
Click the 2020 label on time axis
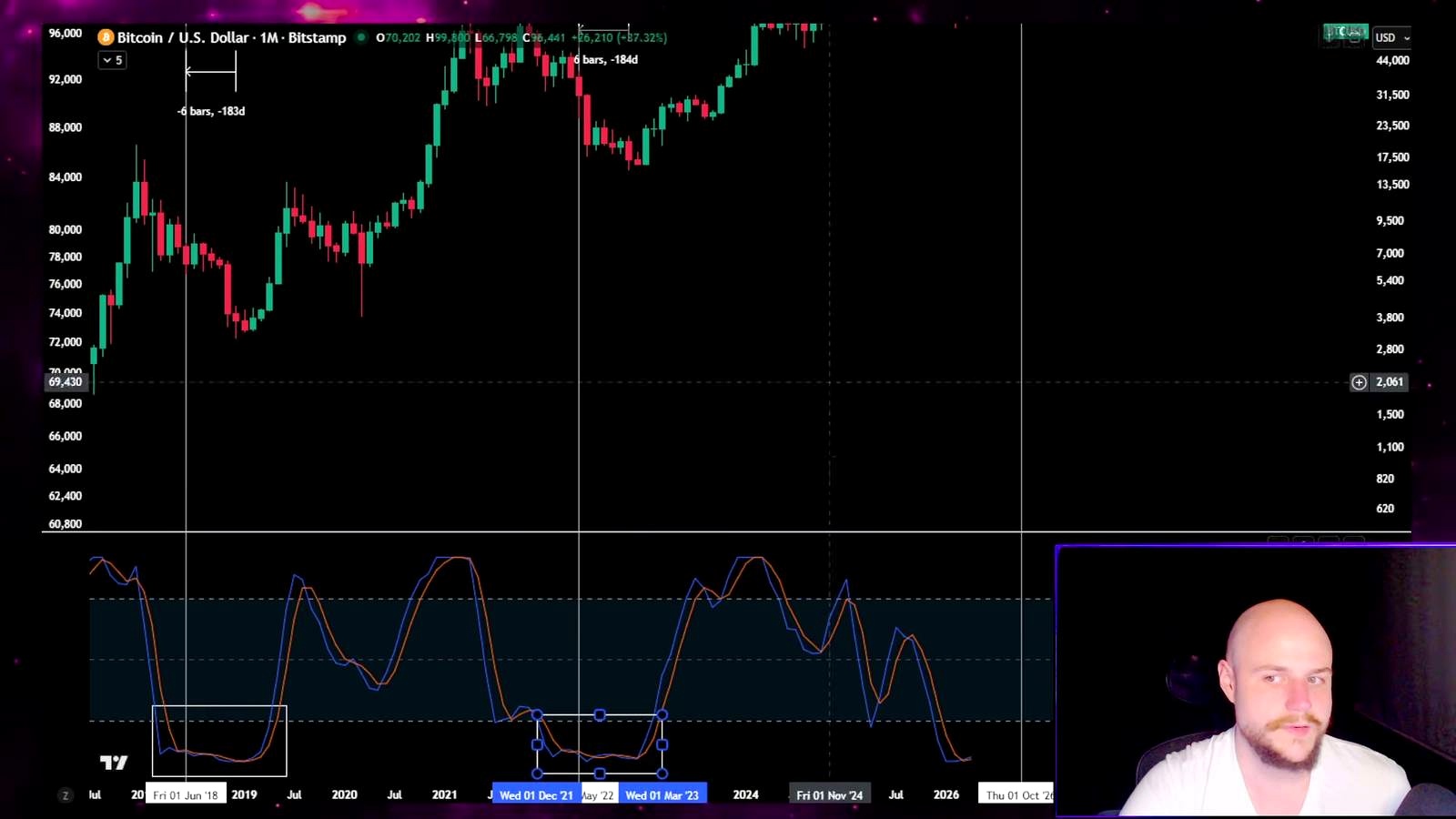pyautogui.click(x=344, y=794)
